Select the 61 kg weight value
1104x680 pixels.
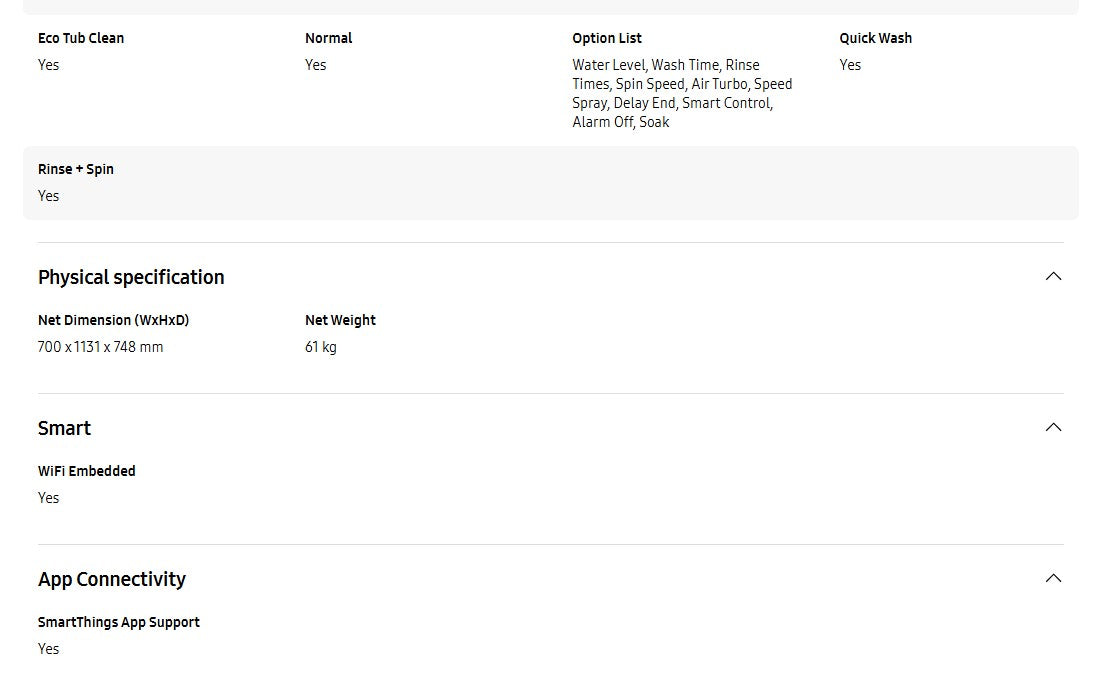(x=321, y=347)
